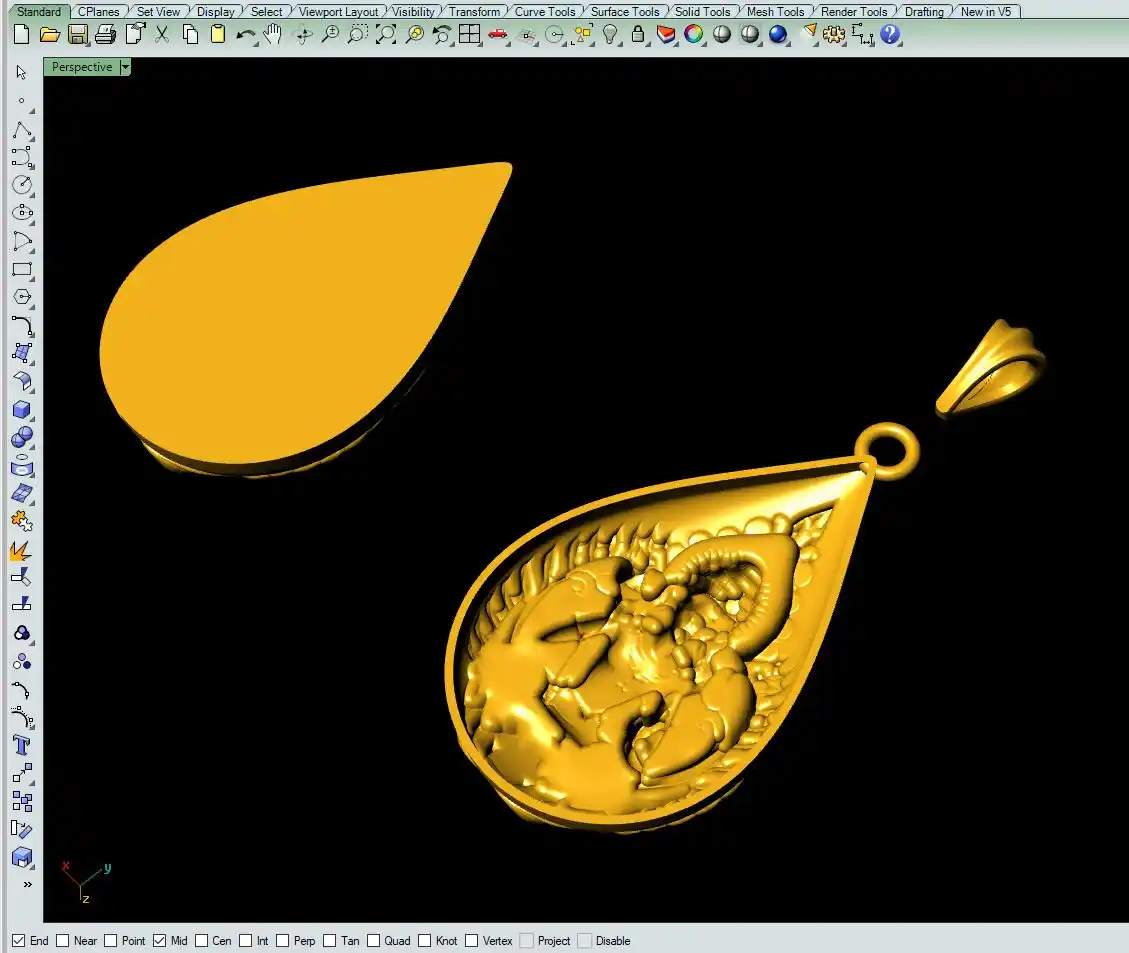Viewport: 1129px width, 953px height.
Task: Uncheck the Mid object snap
Action: pyautogui.click(x=160, y=941)
